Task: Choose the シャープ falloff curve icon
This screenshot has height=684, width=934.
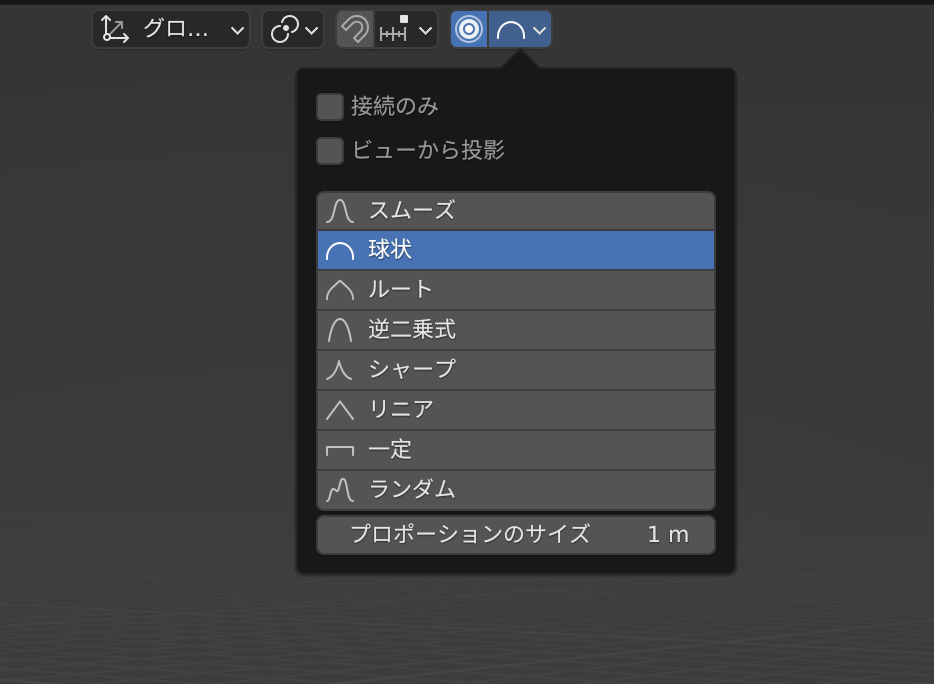Action: click(x=339, y=370)
